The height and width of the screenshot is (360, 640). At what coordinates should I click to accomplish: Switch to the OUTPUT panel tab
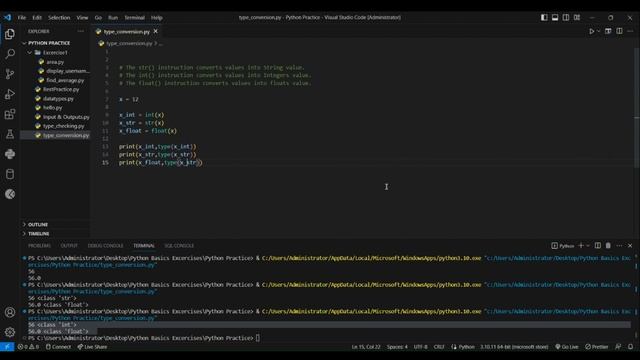(x=69, y=246)
